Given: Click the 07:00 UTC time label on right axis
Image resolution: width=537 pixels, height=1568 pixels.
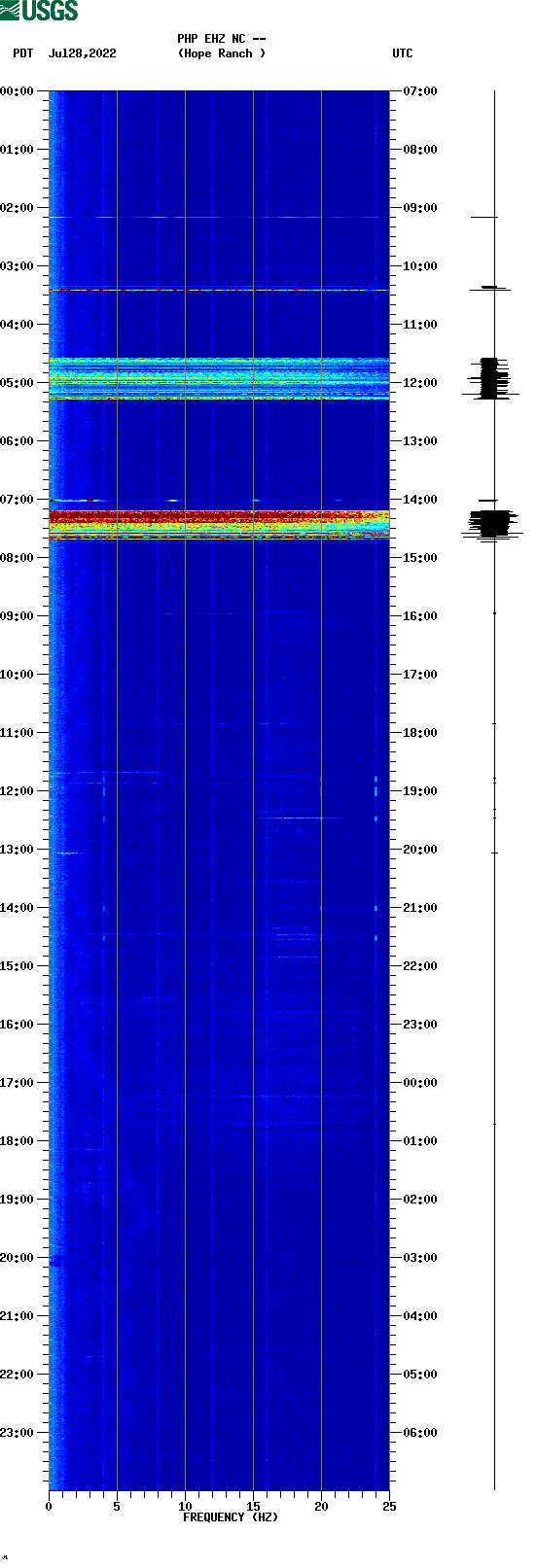Looking at the screenshot, I should (420, 91).
